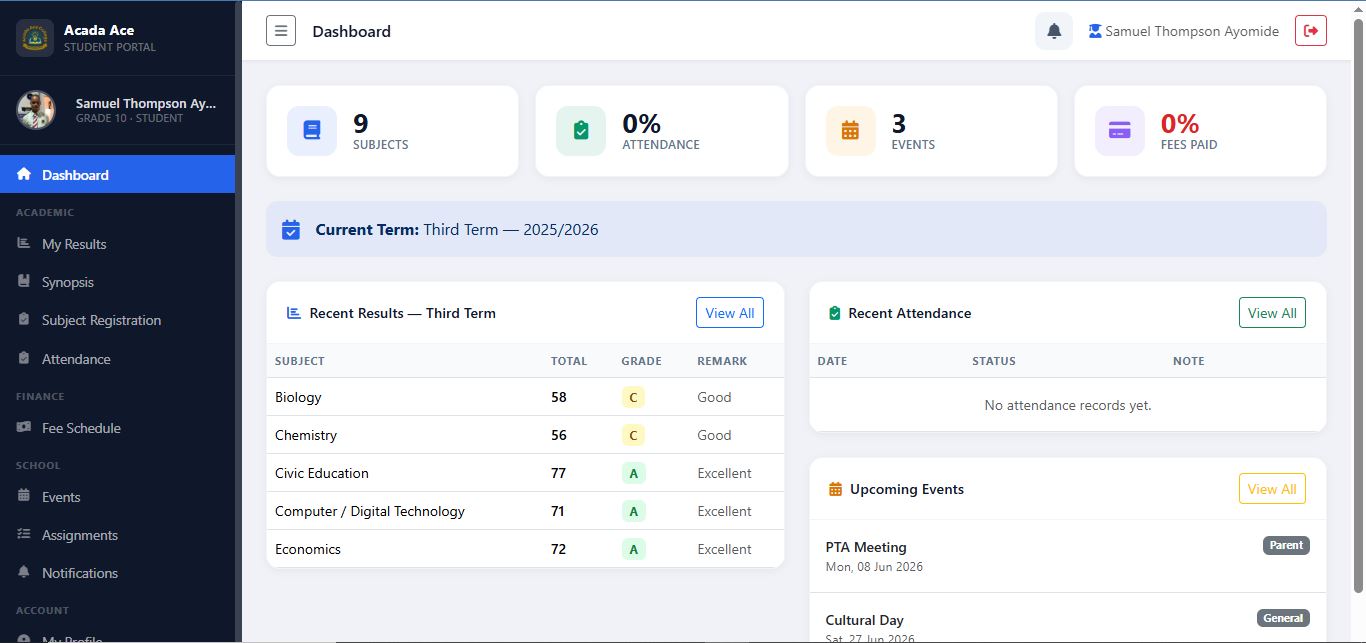This screenshot has width=1366, height=643.
Task: View All upcoming events
Action: tap(1272, 489)
